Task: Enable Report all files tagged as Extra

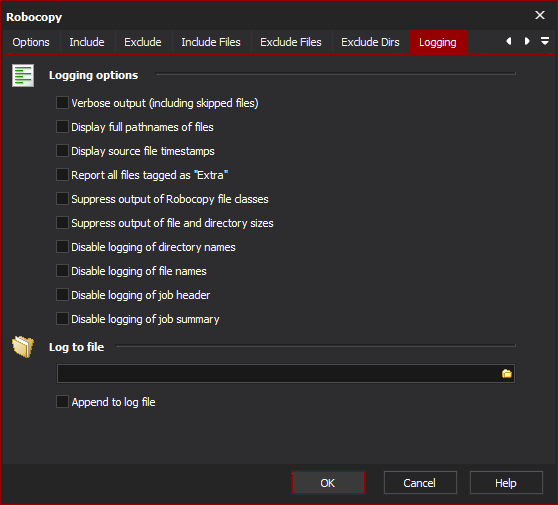Action: (x=62, y=175)
